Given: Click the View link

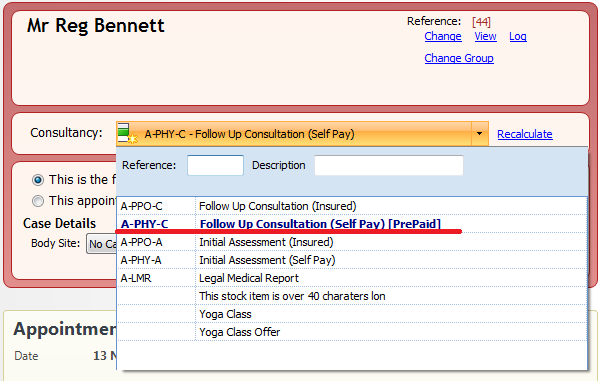Looking at the screenshot, I should point(485,36).
